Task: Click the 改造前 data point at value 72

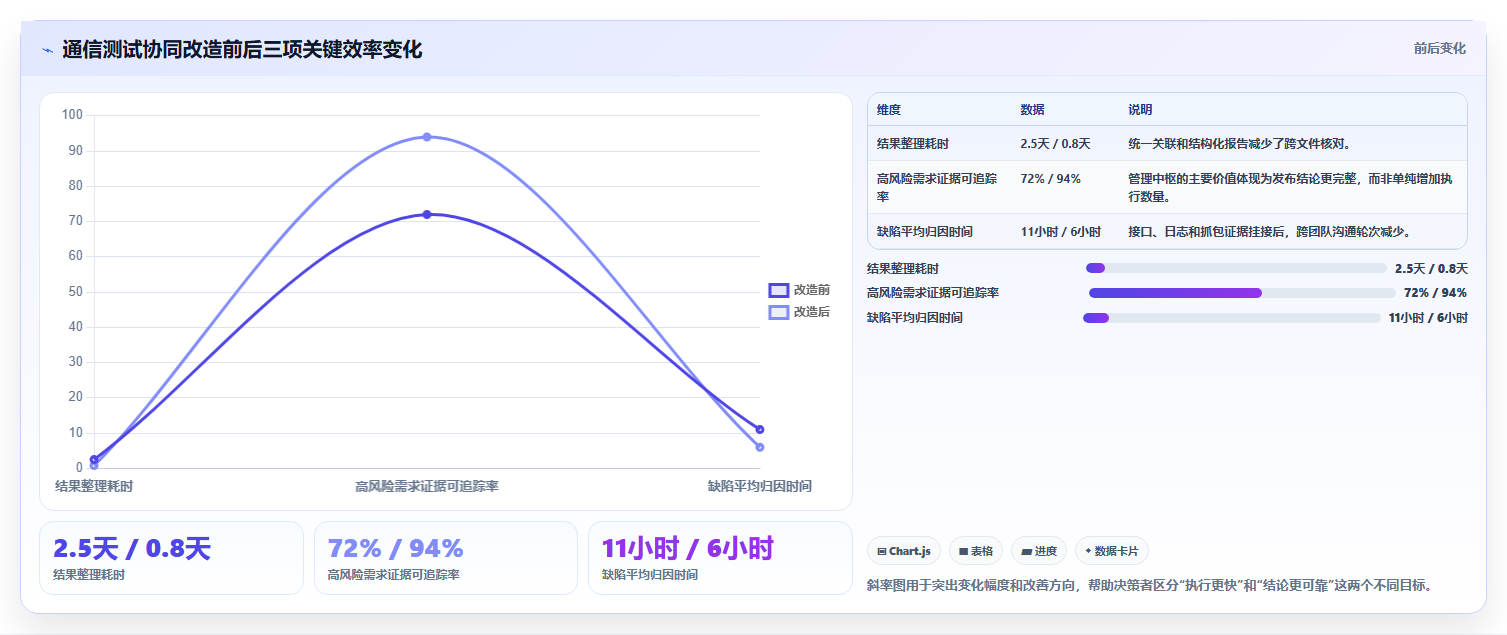Action: [x=427, y=214]
